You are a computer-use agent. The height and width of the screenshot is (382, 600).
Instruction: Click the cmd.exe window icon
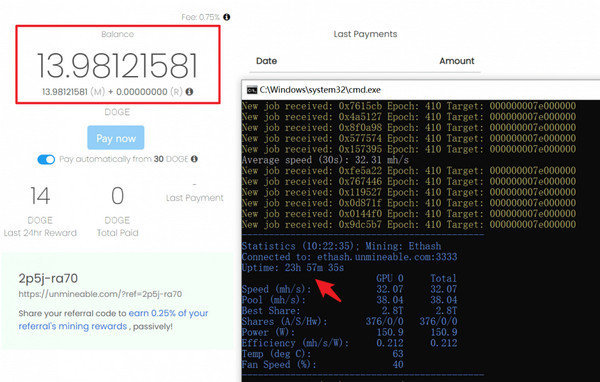252,90
